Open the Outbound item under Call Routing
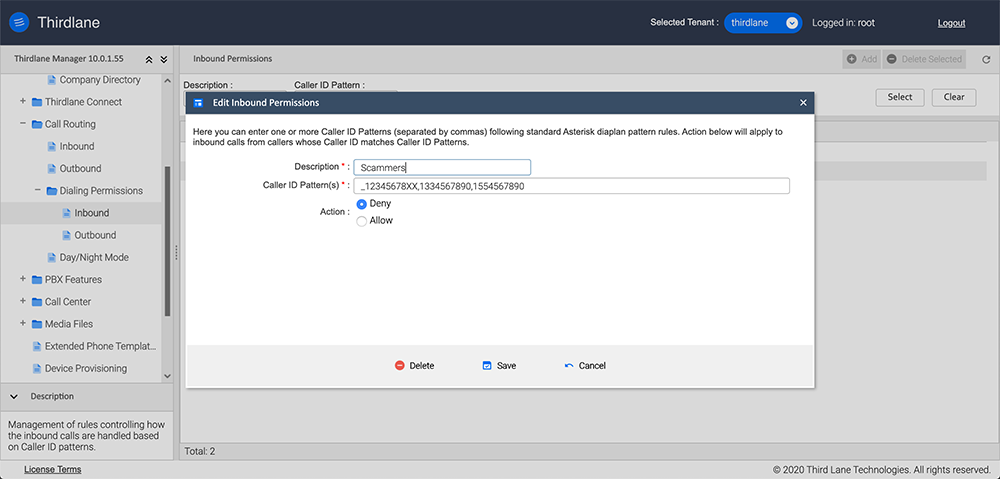 (x=80, y=168)
